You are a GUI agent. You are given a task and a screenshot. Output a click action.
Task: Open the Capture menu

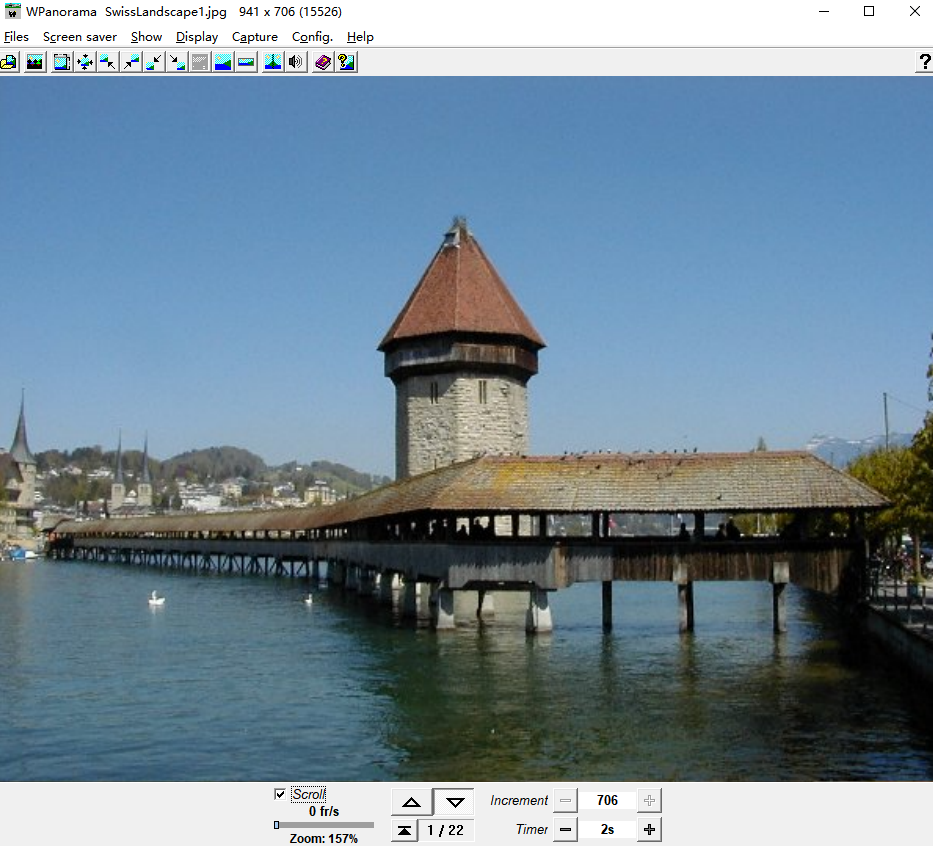[255, 37]
